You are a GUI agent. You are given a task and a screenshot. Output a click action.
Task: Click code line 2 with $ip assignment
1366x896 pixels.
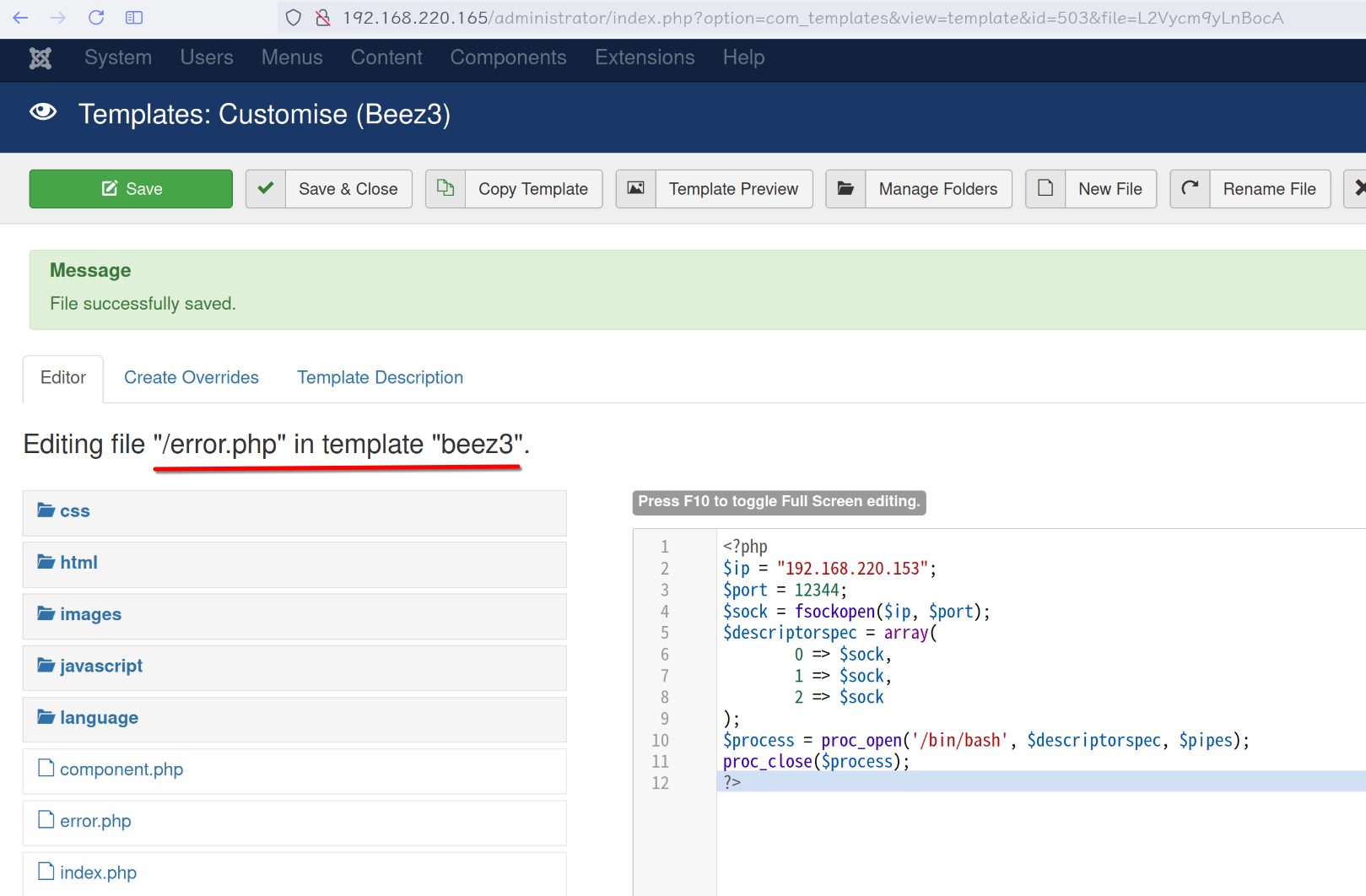pos(829,569)
